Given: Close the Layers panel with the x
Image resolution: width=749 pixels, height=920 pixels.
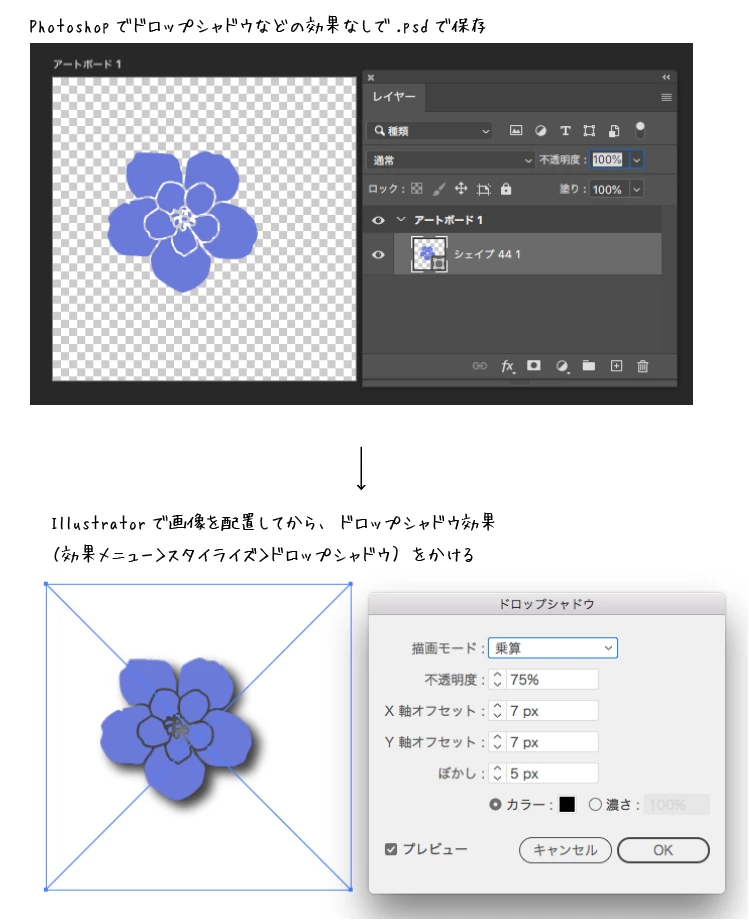Looking at the screenshot, I should [371, 77].
